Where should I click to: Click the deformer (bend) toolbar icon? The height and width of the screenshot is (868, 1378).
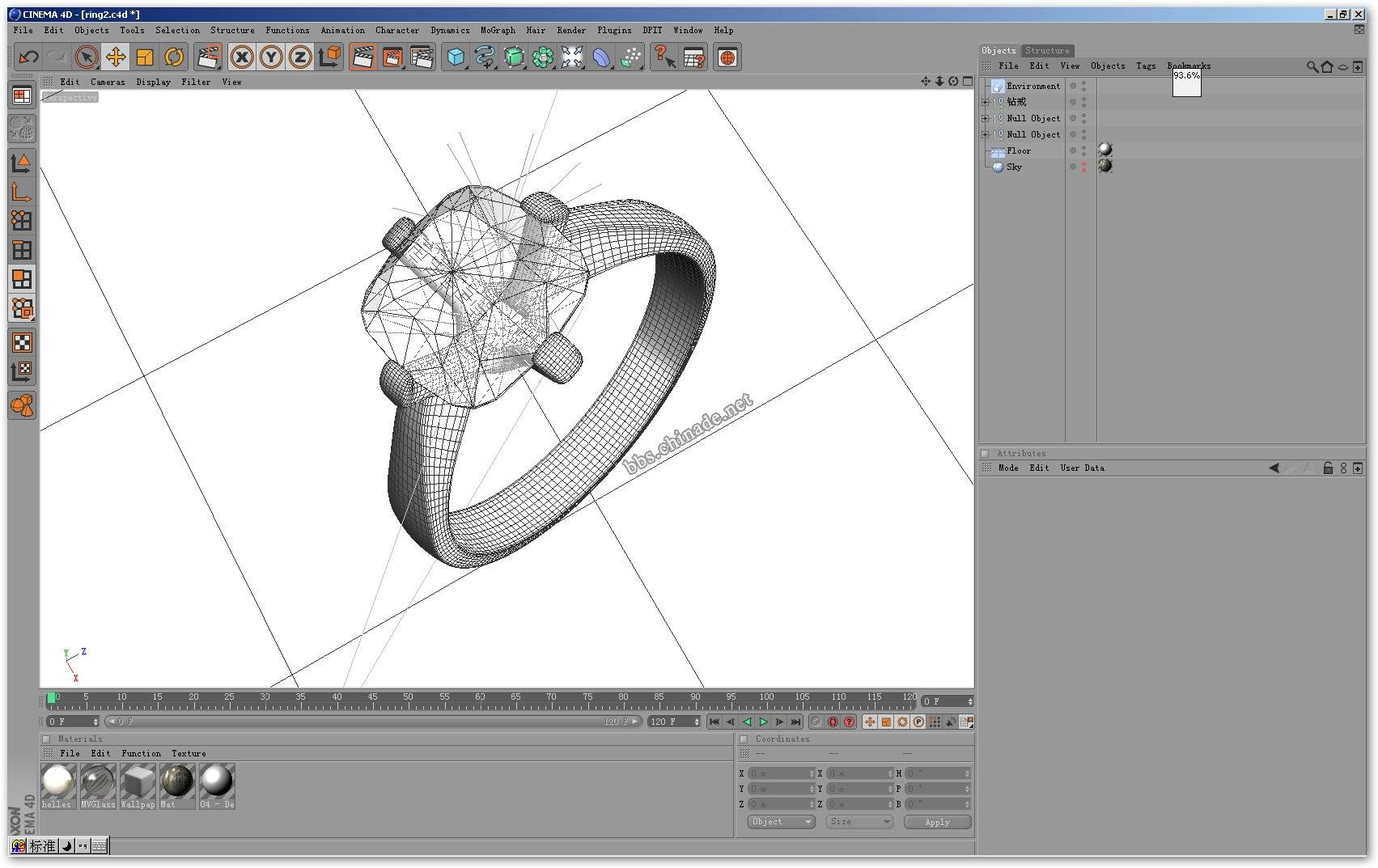(x=601, y=57)
